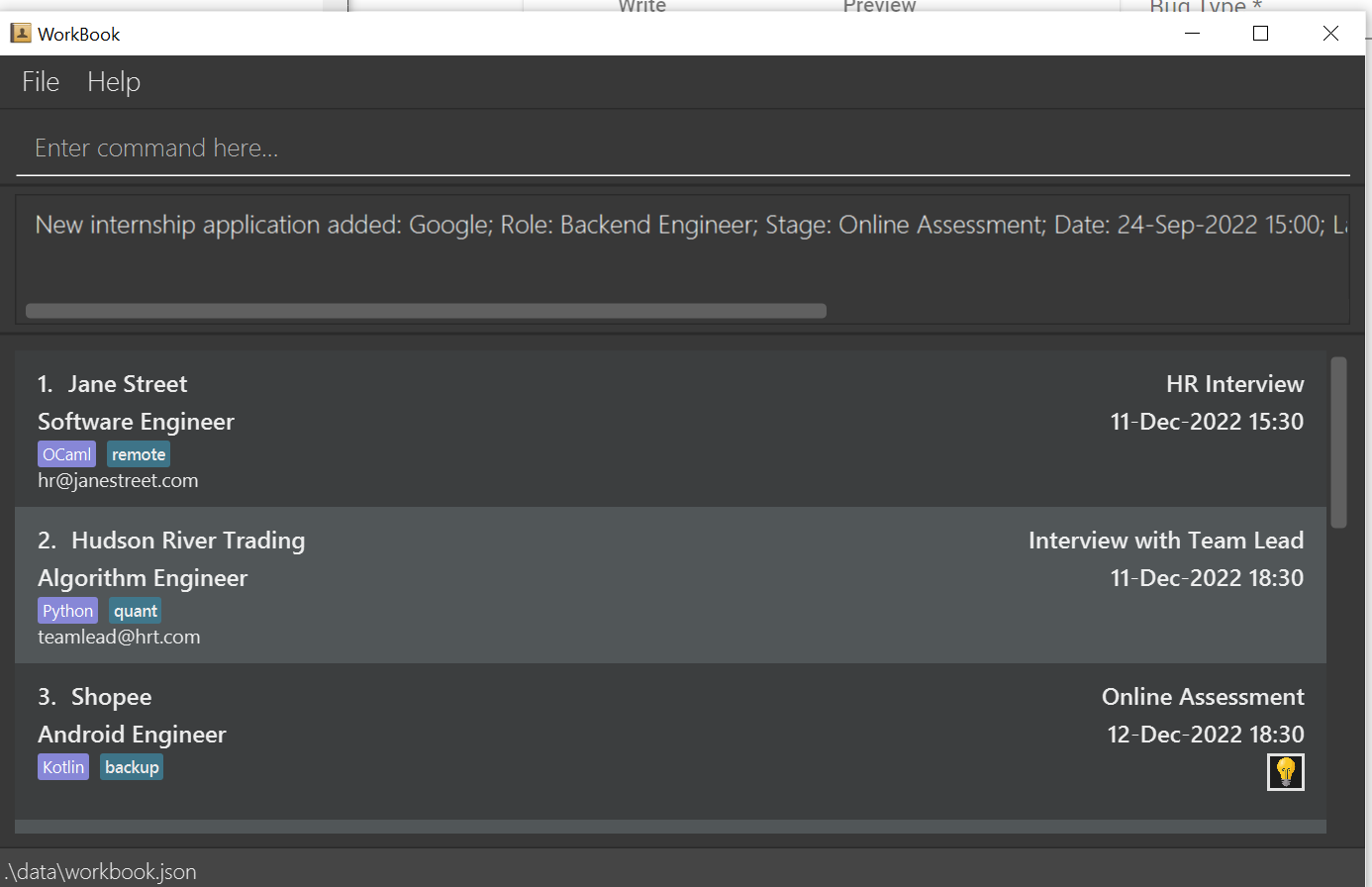Click the OCaml tag
Viewport: 1372px width, 887px height.
click(67, 454)
